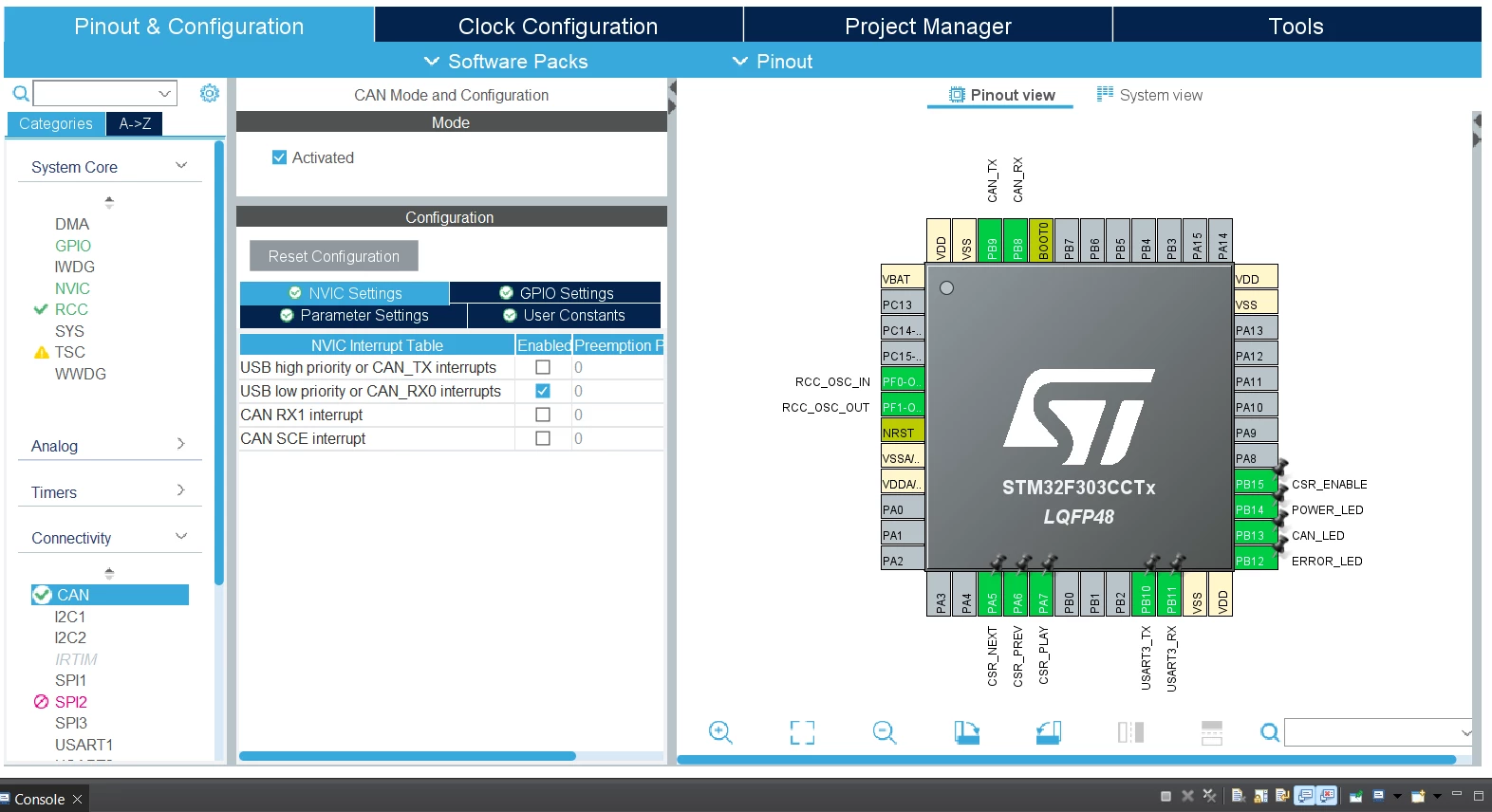Image resolution: width=1492 pixels, height=812 pixels.
Task: Toggle show console on standard output change
Action: (x=1305, y=797)
